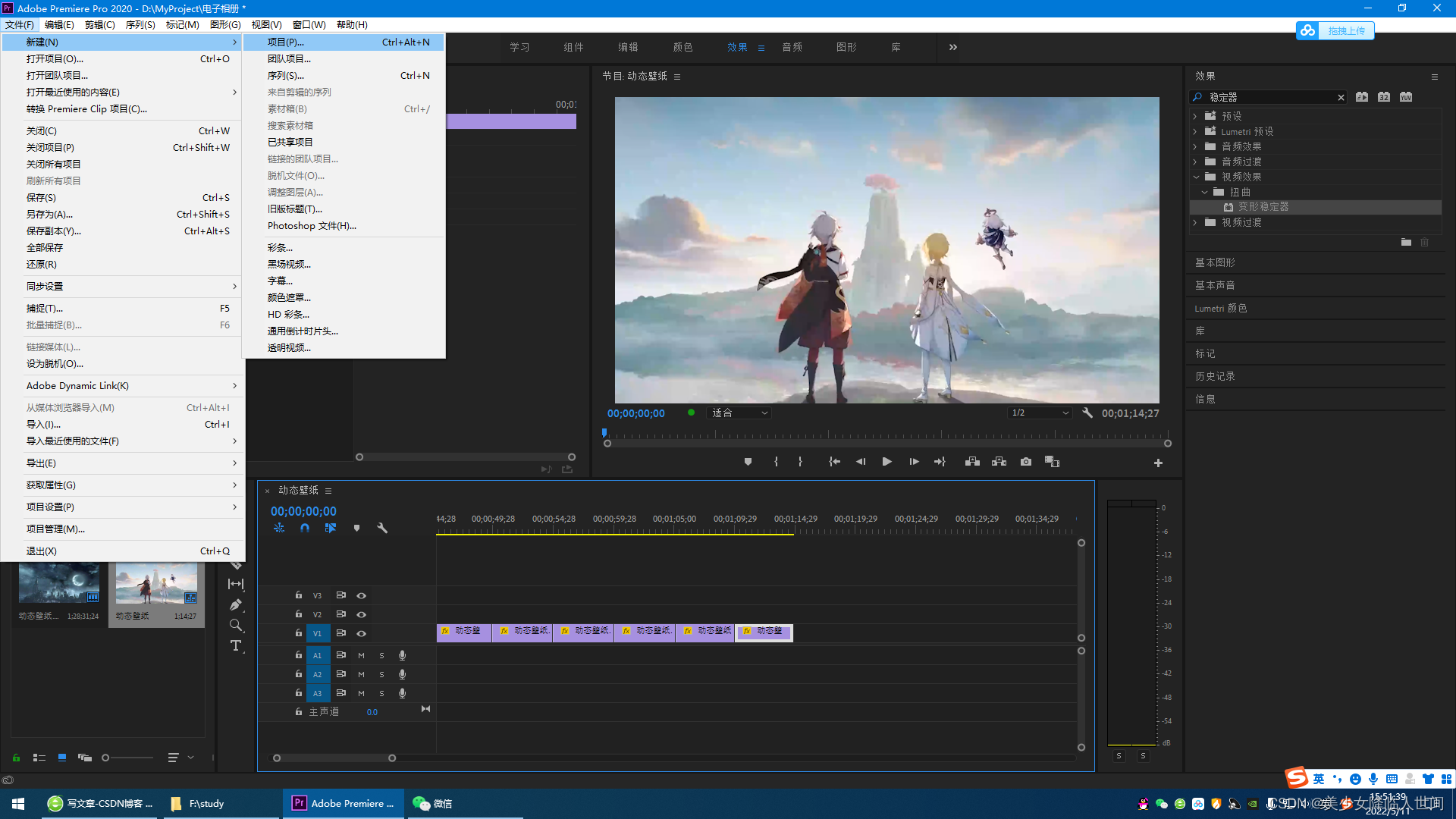The image size is (1456, 819).
Task: Choose 序列(S)... from New submenu
Action: pos(344,76)
